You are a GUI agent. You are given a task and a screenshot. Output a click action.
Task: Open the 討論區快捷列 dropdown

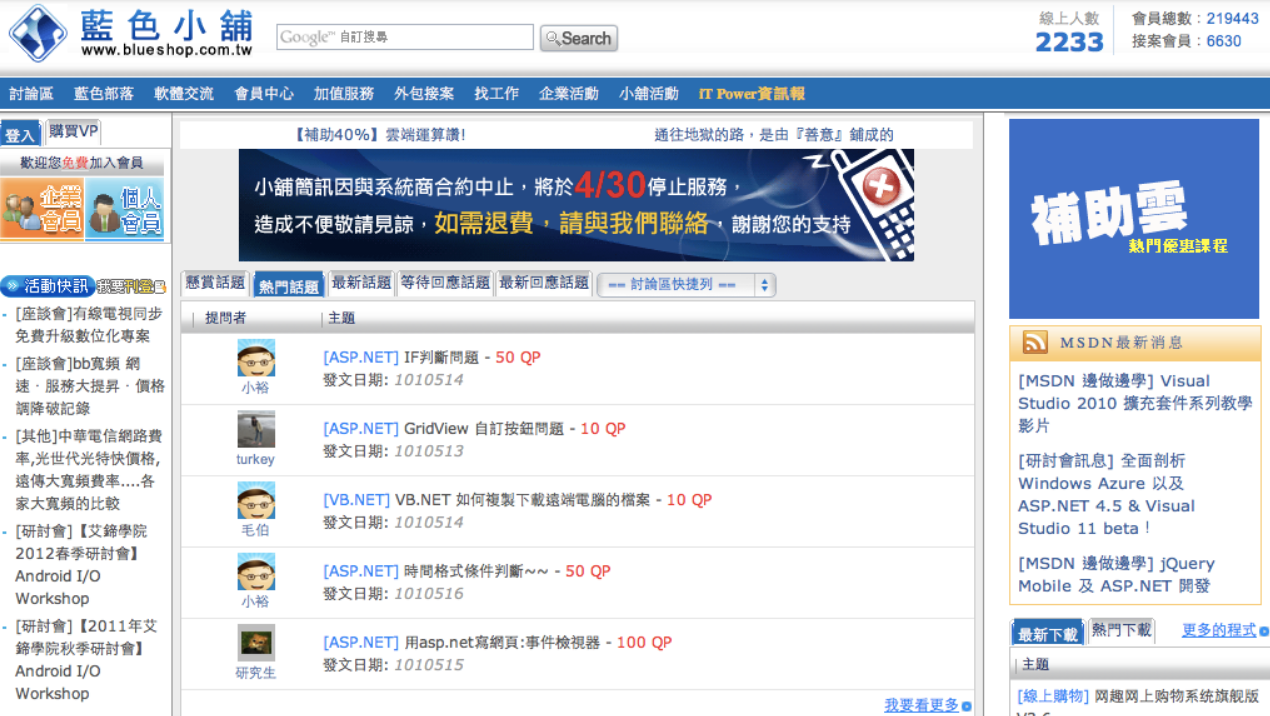tap(686, 285)
